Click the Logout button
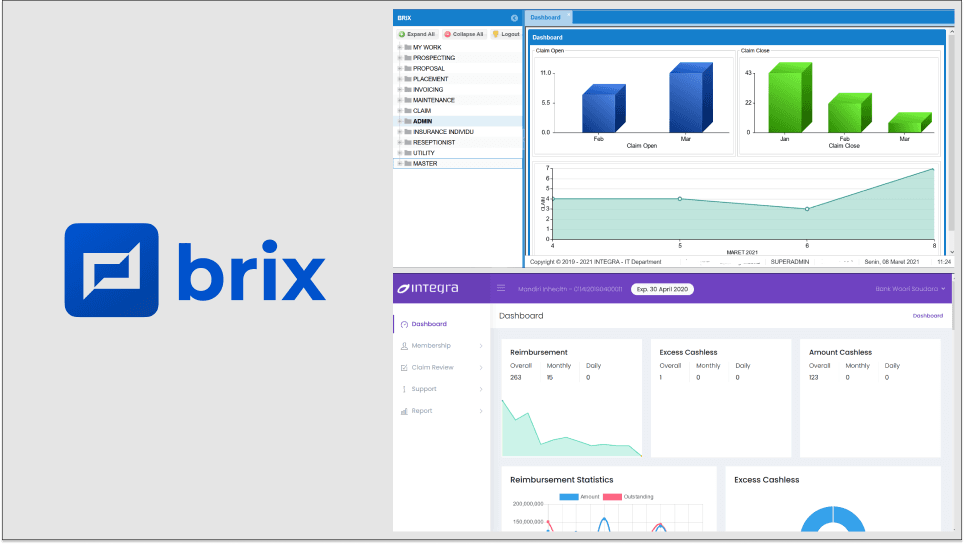The height and width of the screenshot is (544, 964). tap(506, 34)
